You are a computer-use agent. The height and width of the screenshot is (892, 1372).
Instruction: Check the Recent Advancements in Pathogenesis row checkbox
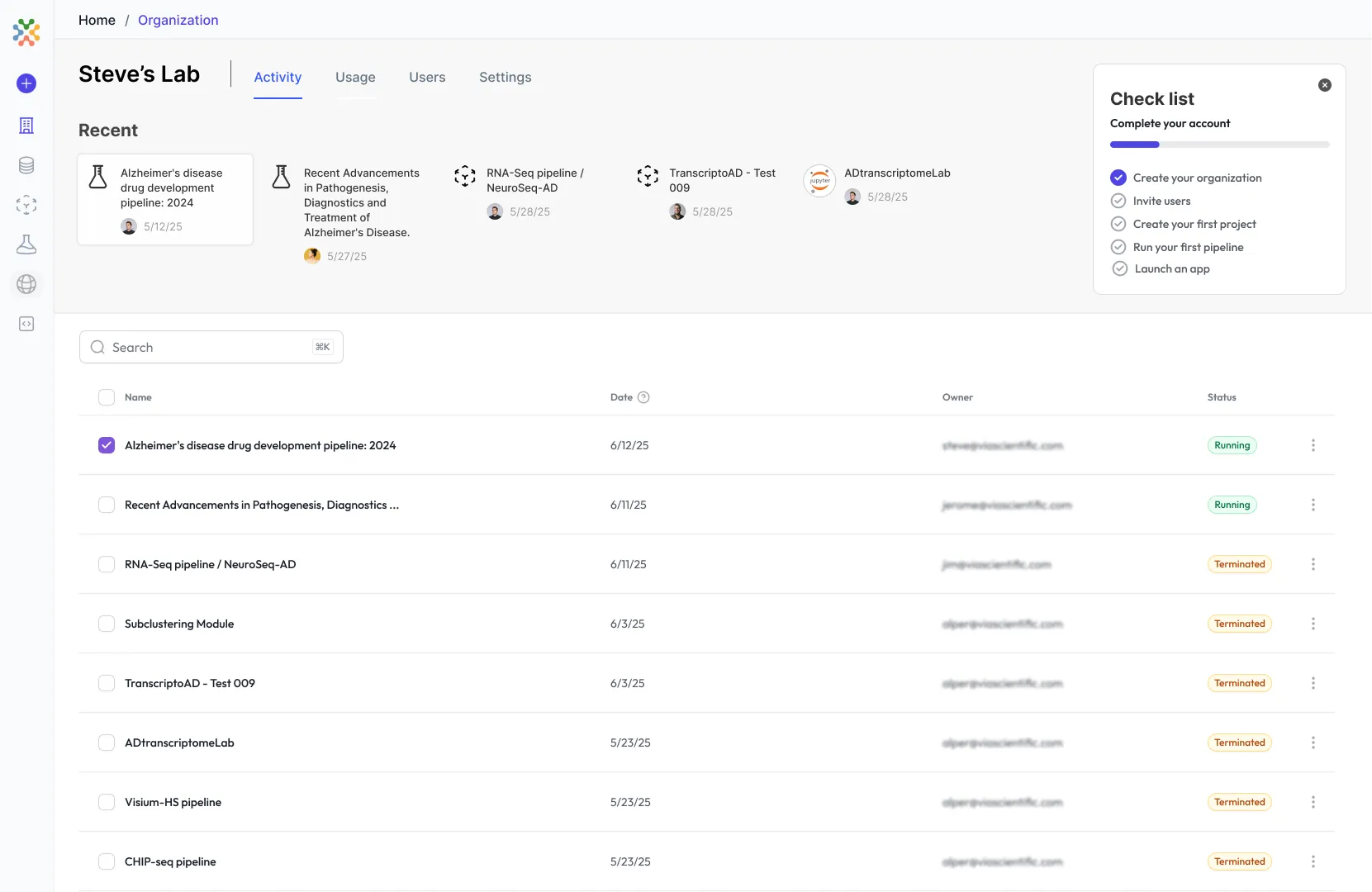107,505
